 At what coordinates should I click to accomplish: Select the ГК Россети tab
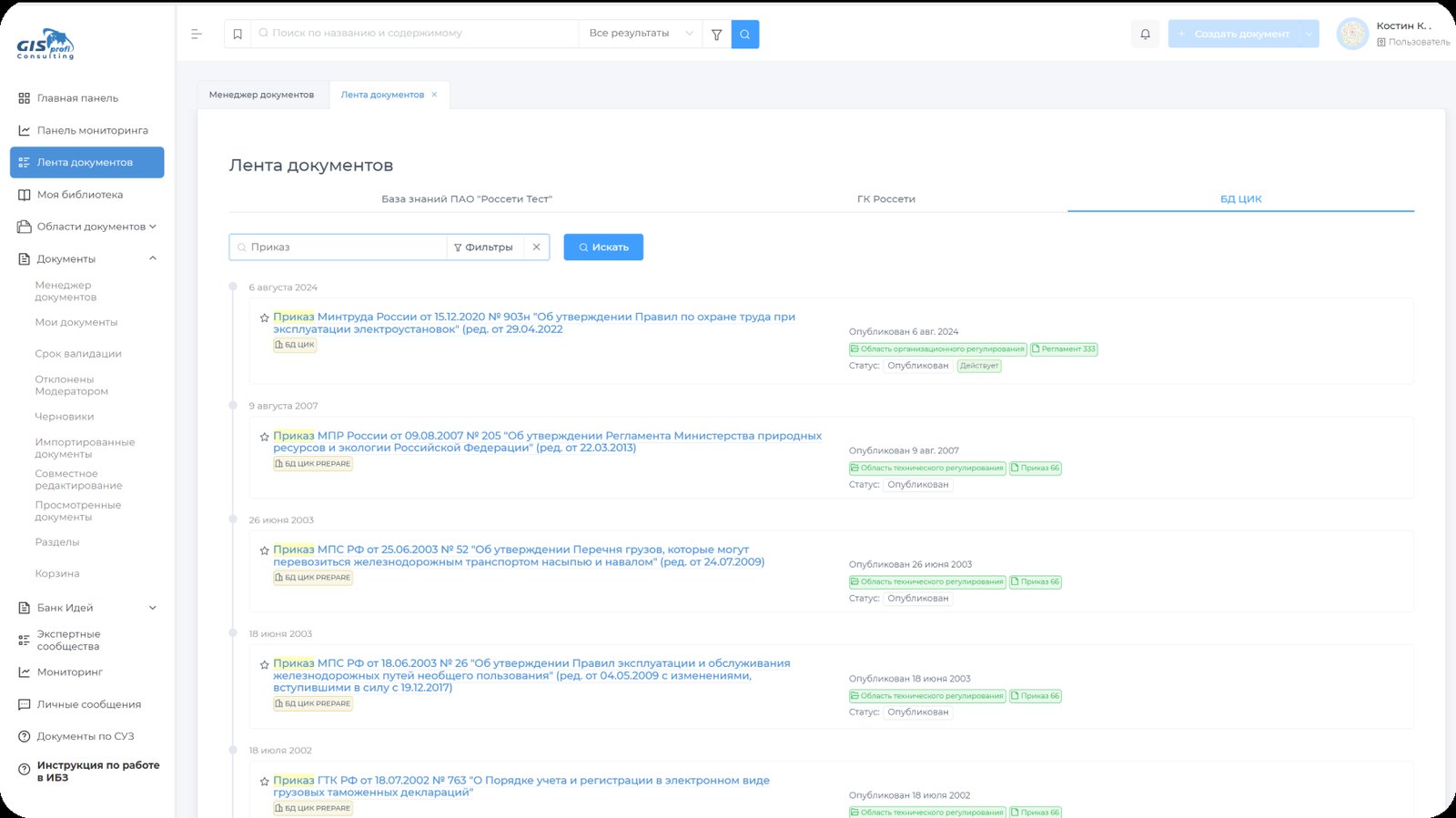point(886,199)
